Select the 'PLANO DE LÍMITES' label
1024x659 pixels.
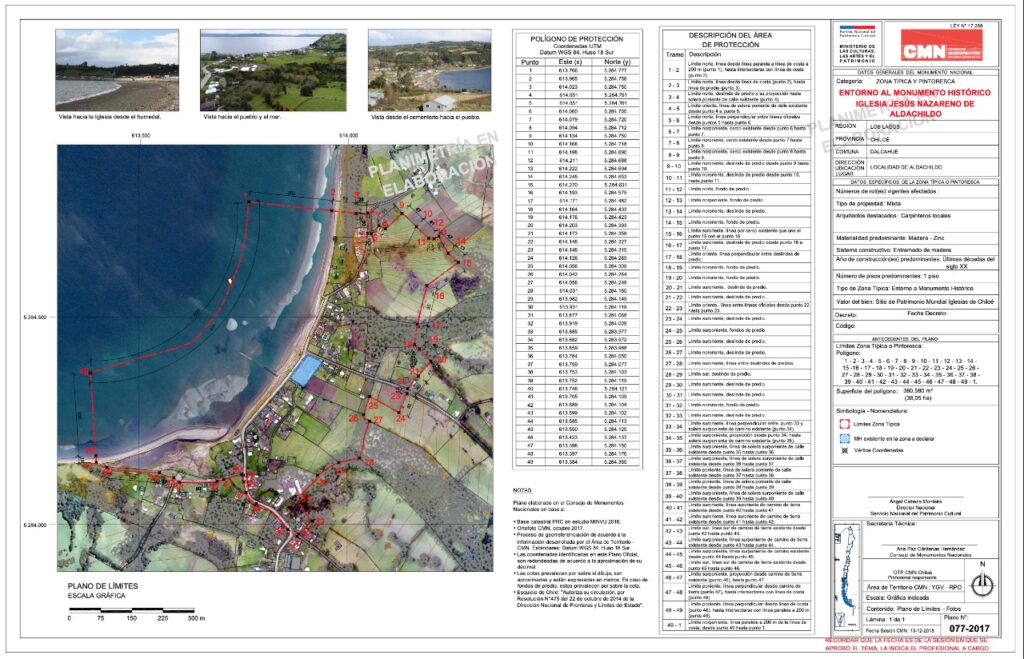[103, 586]
